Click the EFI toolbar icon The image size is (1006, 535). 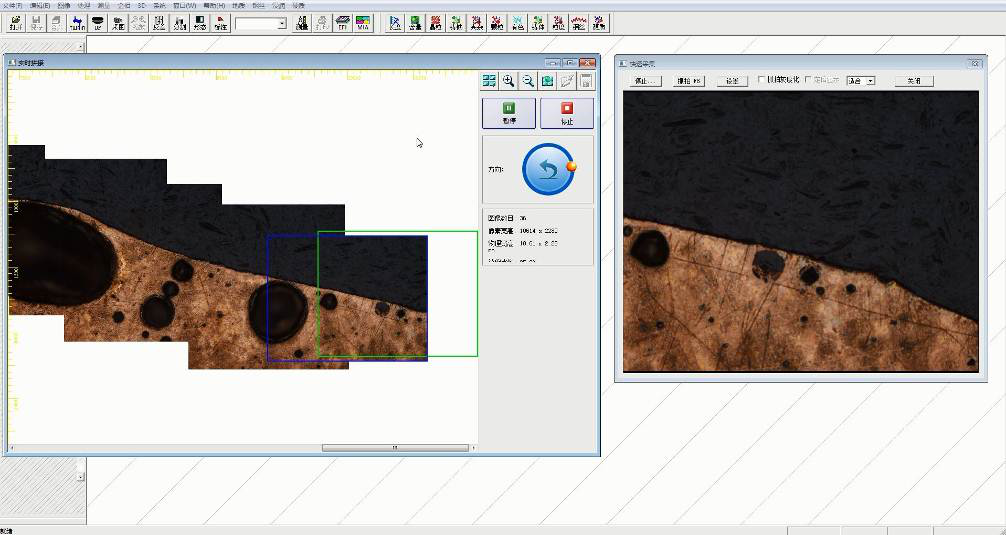tap(342, 22)
